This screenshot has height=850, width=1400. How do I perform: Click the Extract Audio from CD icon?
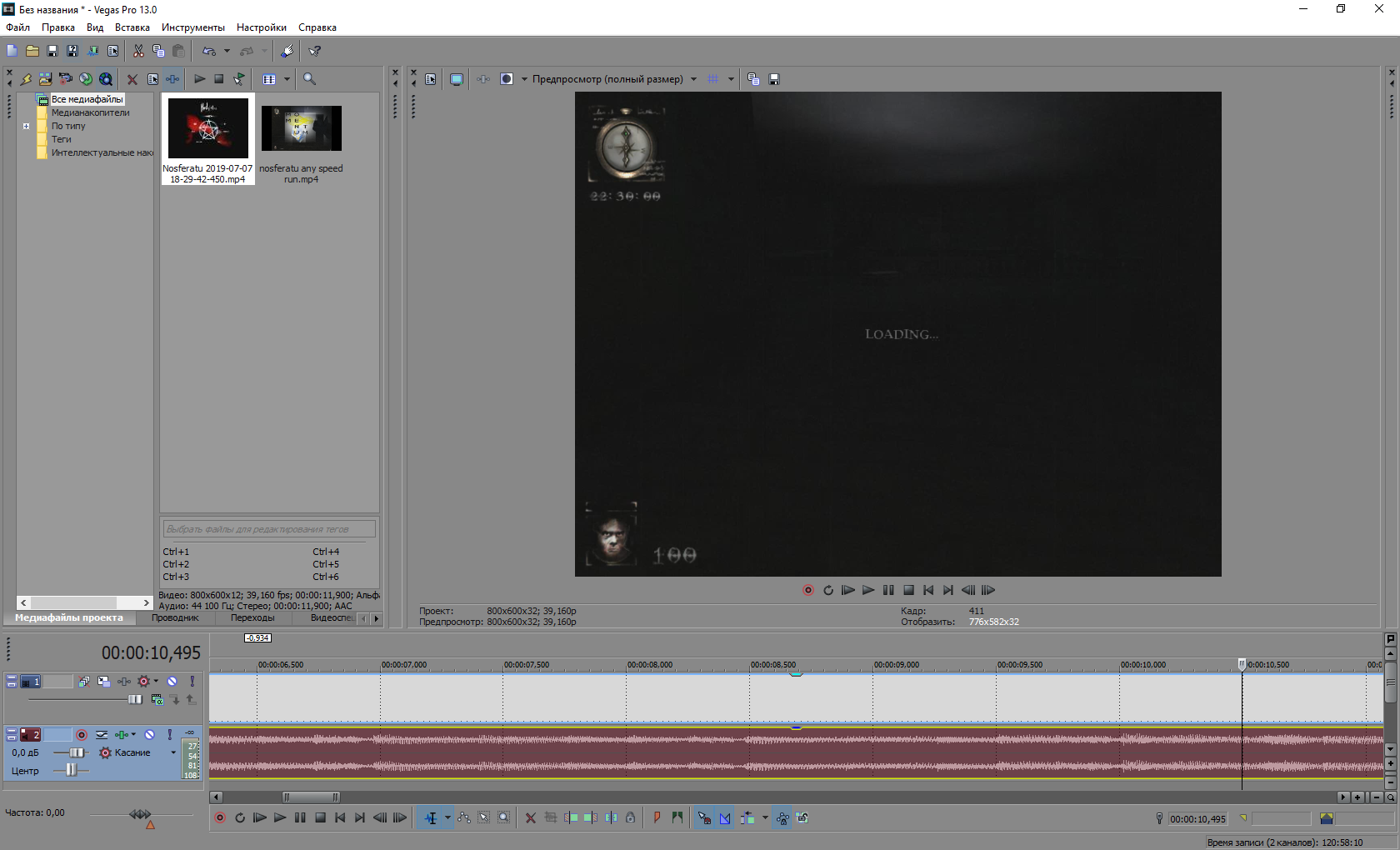coord(86,79)
